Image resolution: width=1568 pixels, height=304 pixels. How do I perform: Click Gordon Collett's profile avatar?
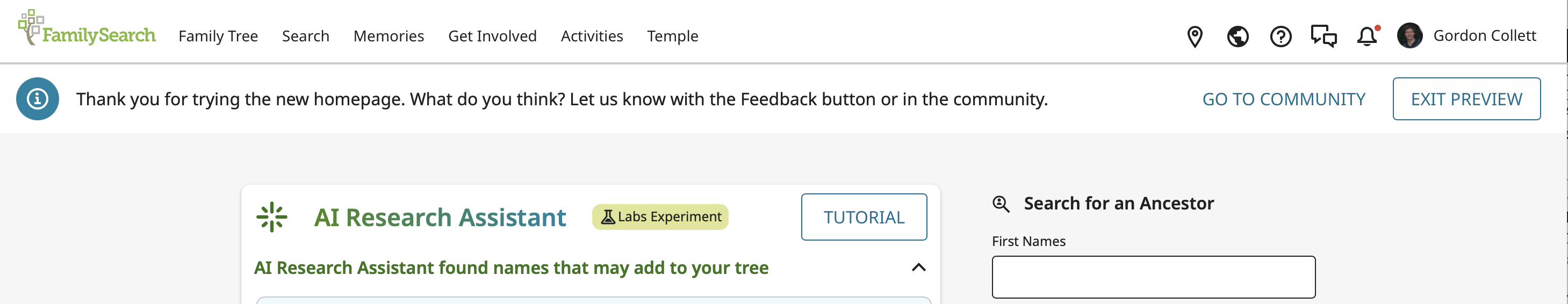tap(1409, 36)
